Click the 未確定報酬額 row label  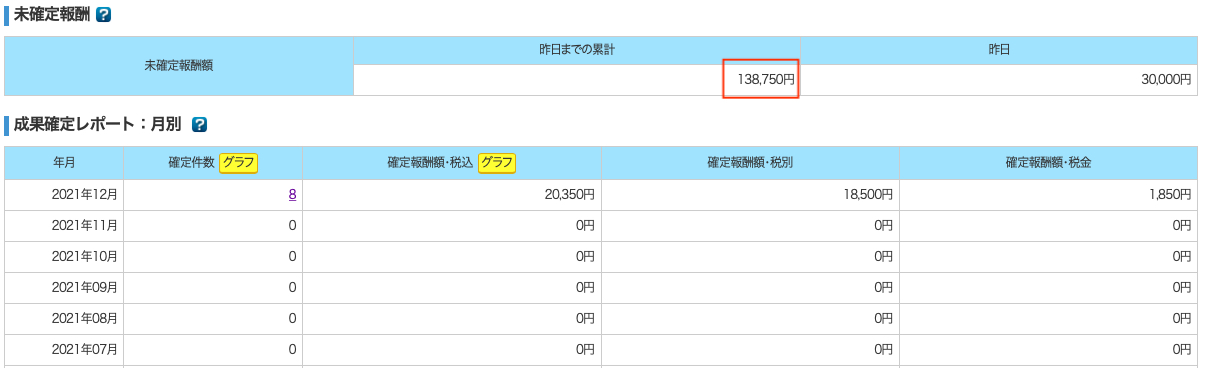pyautogui.click(x=179, y=66)
